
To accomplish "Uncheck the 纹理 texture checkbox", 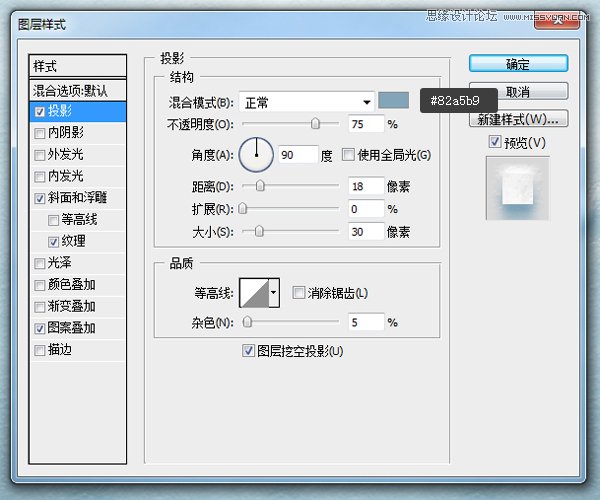I will [53, 241].
